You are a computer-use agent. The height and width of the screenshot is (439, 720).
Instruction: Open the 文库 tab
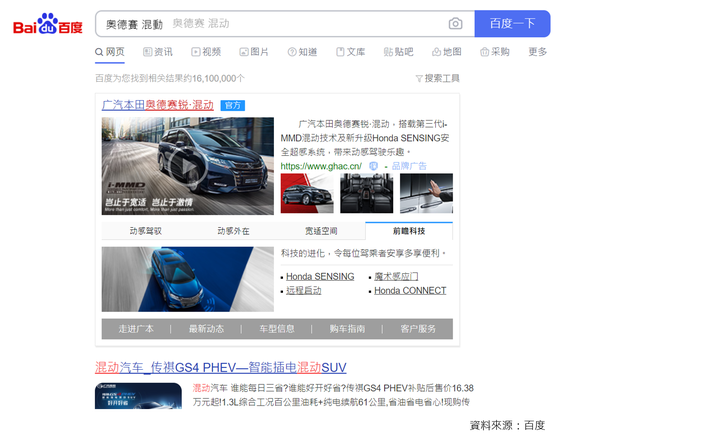(x=350, y=52)
